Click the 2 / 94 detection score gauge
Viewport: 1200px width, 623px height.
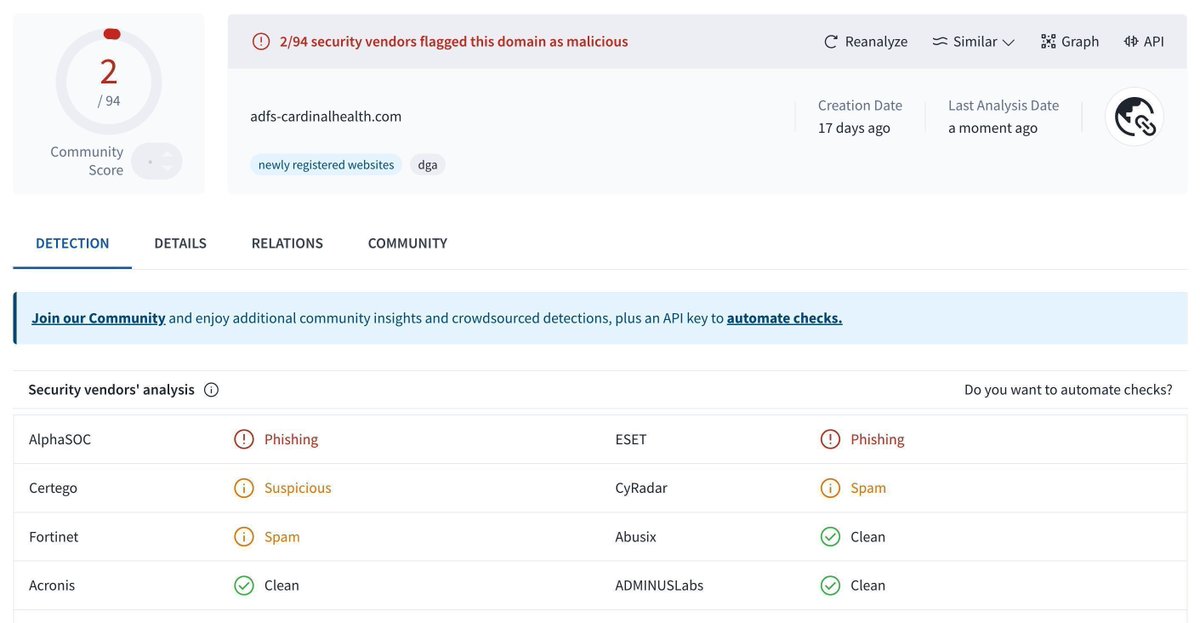pos(108,81)
